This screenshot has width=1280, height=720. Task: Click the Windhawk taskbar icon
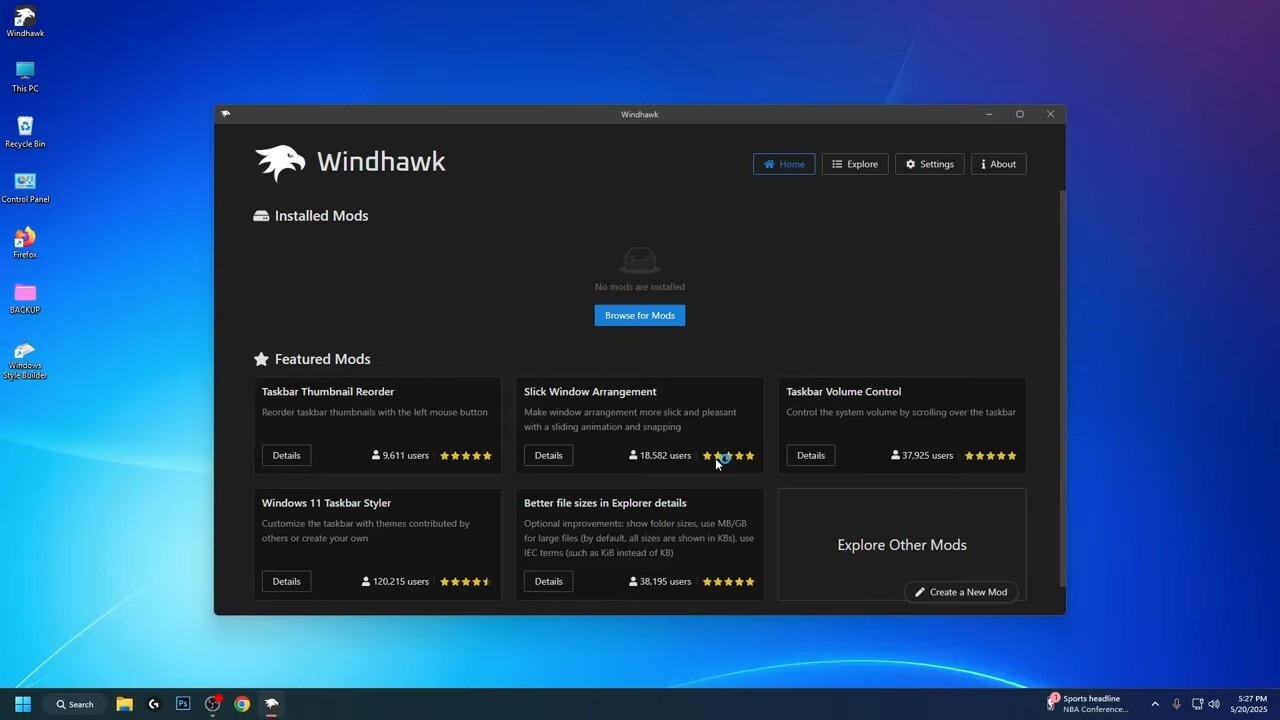point(271,704)
